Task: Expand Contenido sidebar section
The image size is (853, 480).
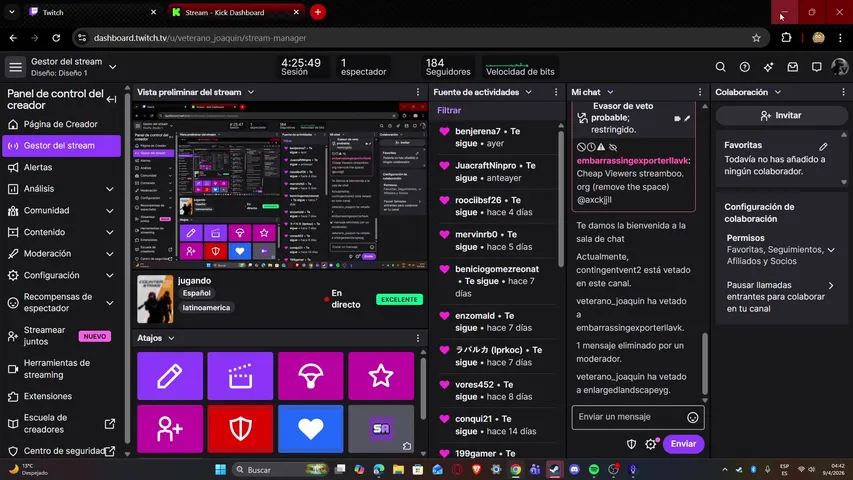Action: (109, 232)
